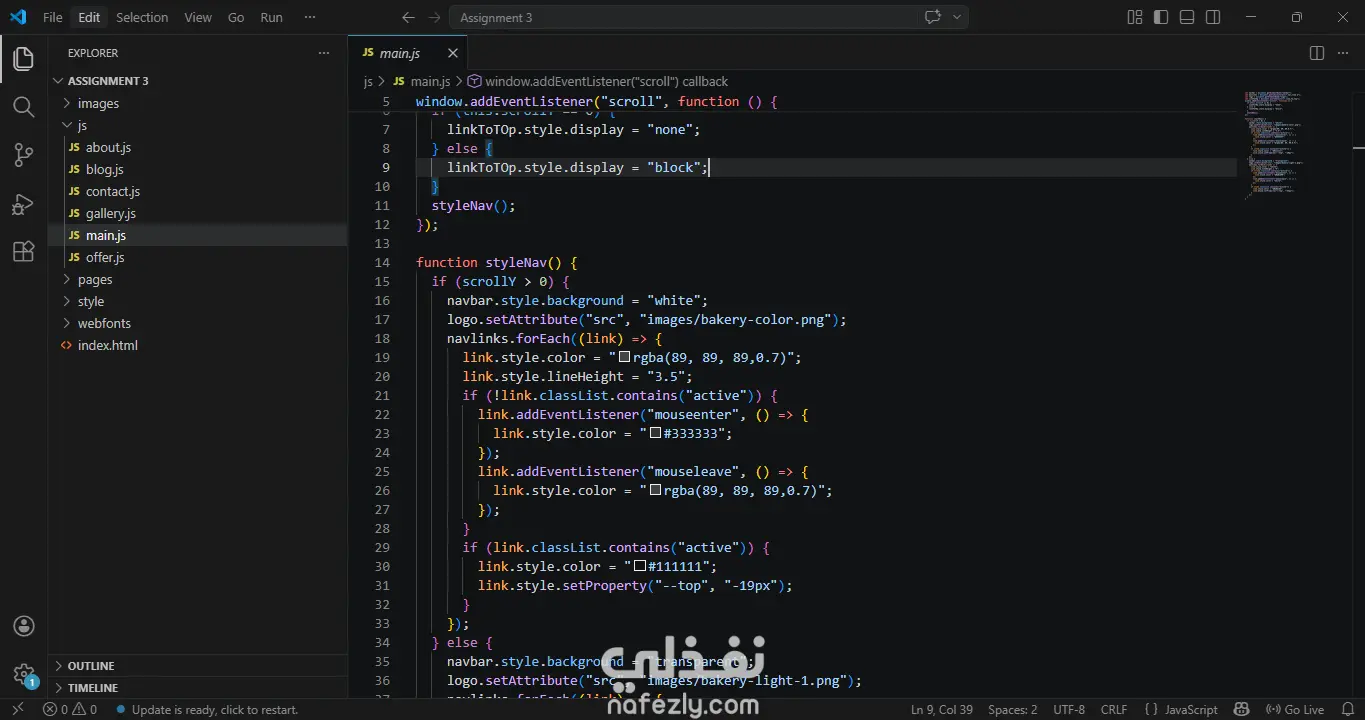Viewport: 1365px width, 720px height.
Task: Open the #333333 color swatch
Action: click(655, 433)
